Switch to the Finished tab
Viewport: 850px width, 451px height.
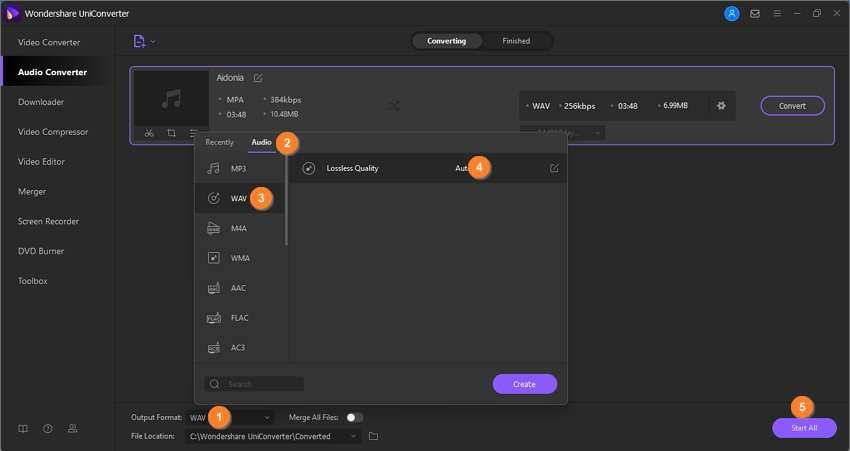tap(516, 41)
